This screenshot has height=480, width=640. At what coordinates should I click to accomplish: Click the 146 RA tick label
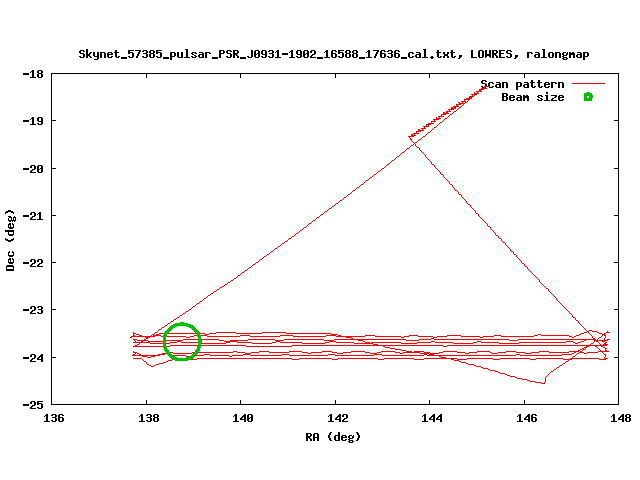pos(527,418)
